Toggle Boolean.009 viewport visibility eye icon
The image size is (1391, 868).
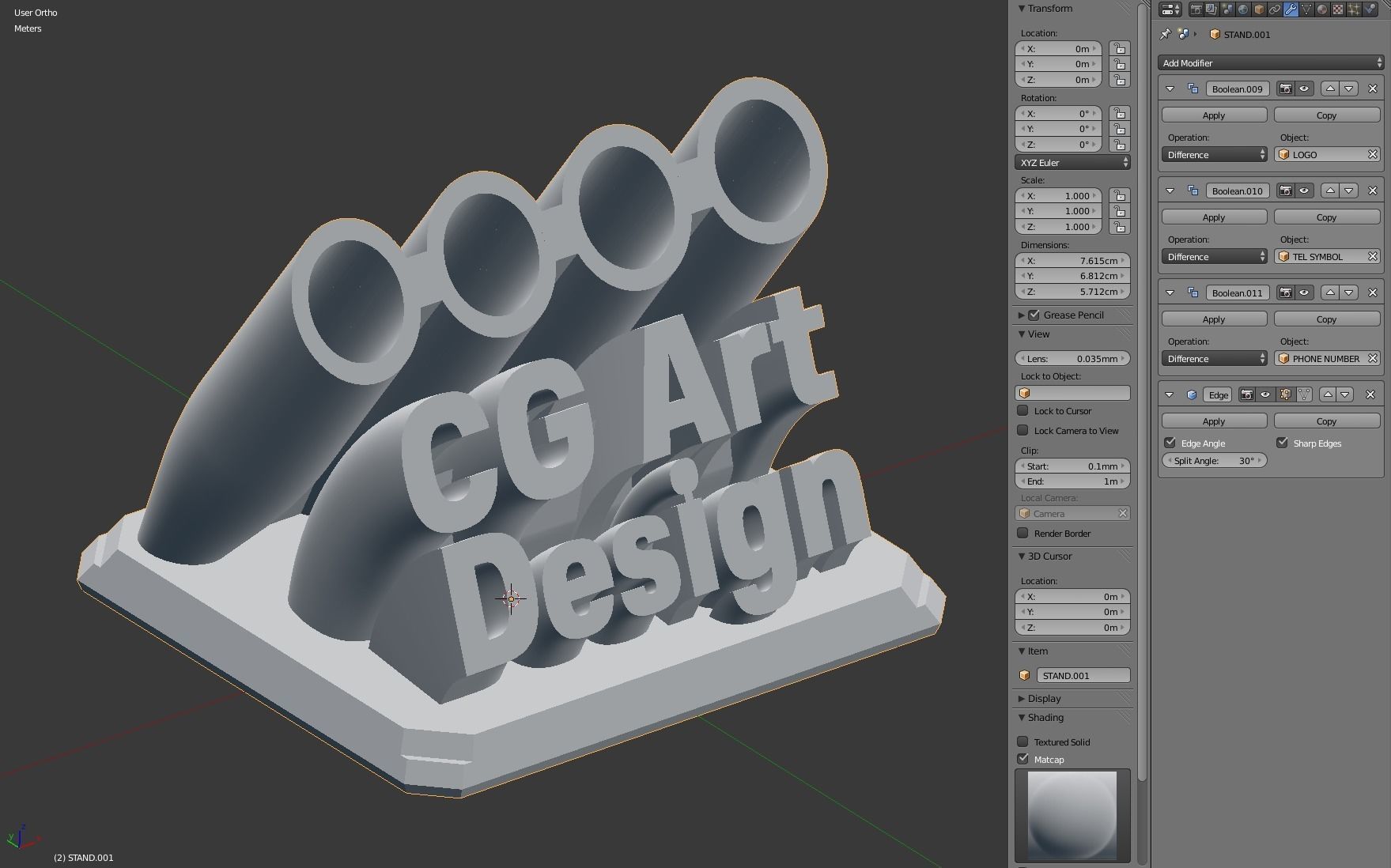pyautogui.click(x=1302, y=89)
